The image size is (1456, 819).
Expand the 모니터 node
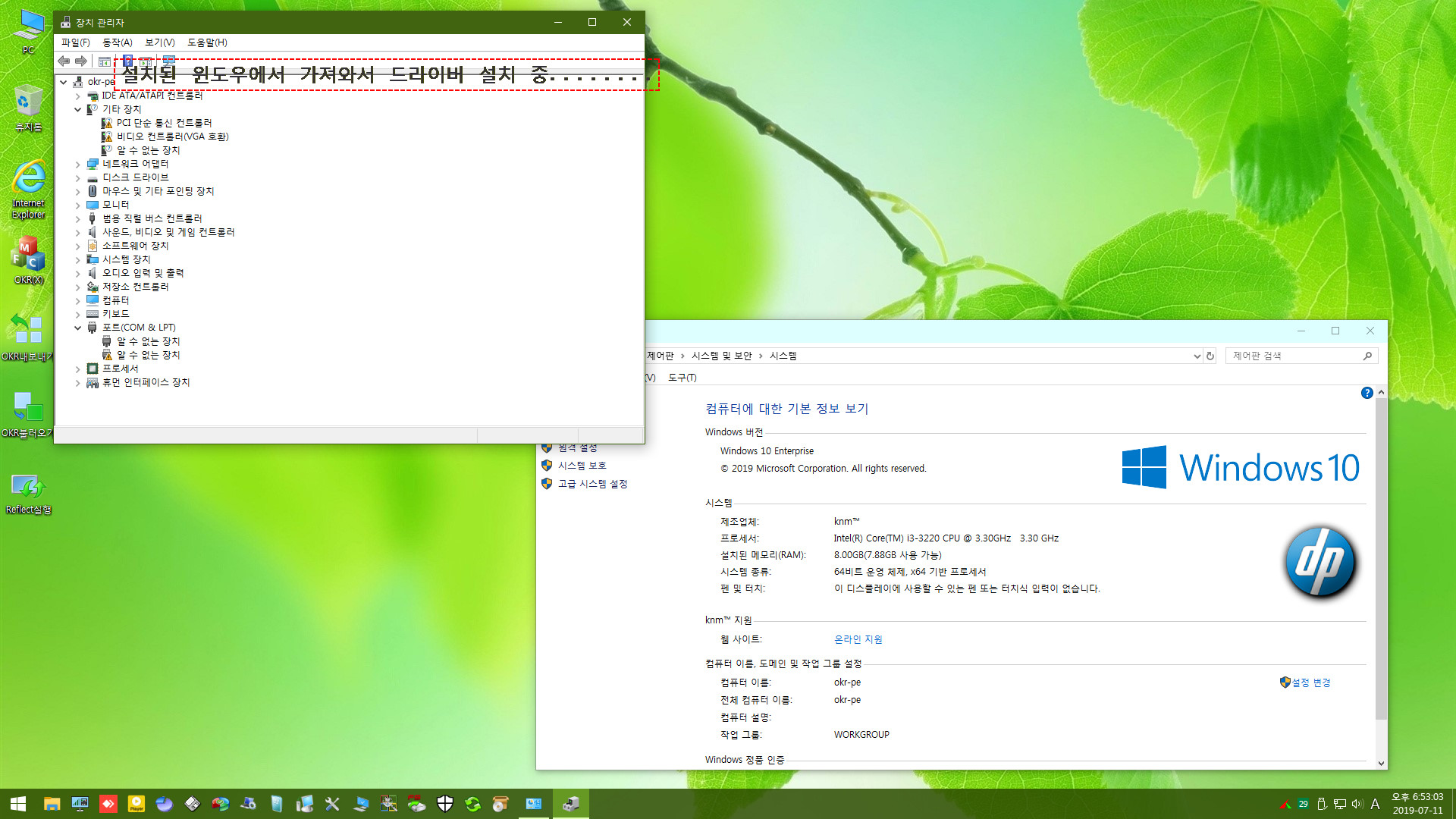click(77, 206)
